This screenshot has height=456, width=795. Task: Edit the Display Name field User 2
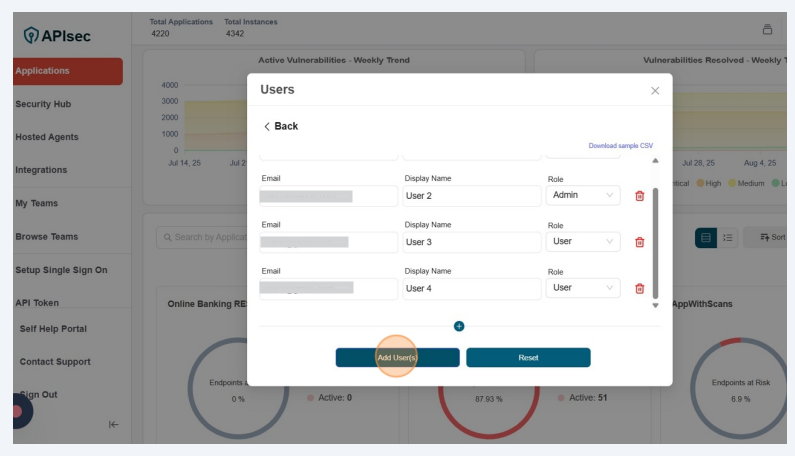tap(472, 196)
